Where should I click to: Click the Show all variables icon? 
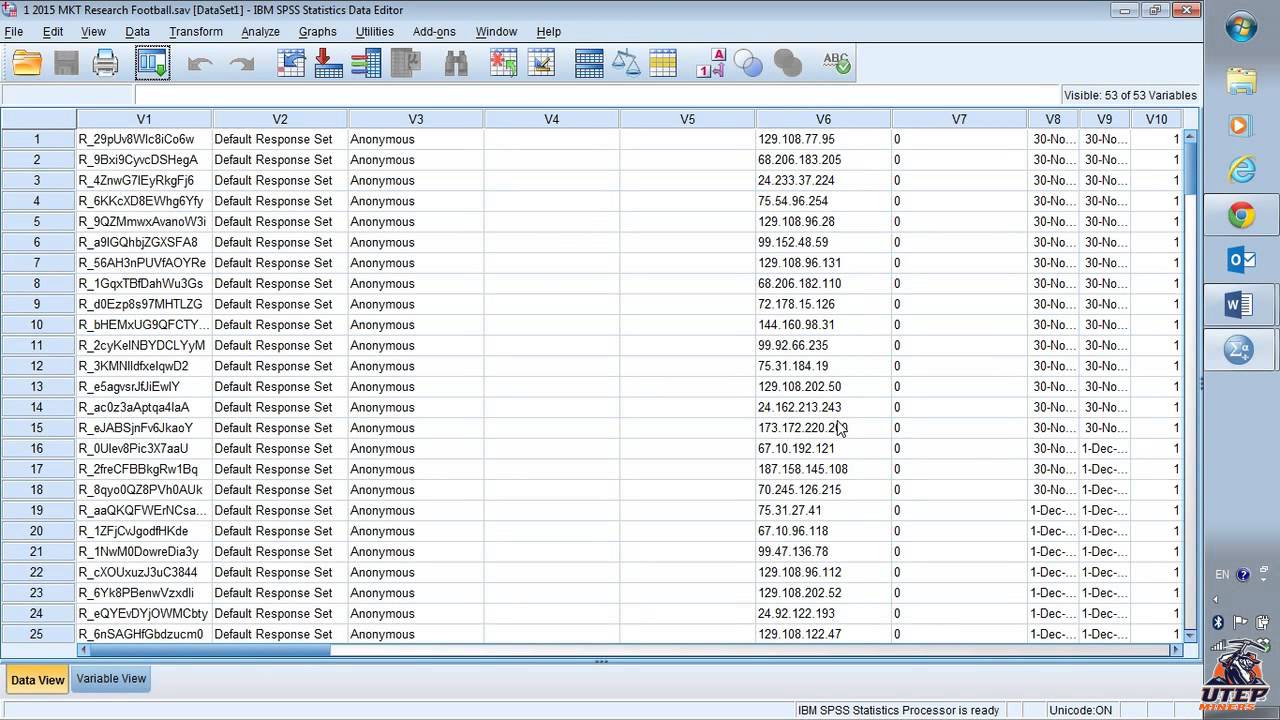(788, 63)
